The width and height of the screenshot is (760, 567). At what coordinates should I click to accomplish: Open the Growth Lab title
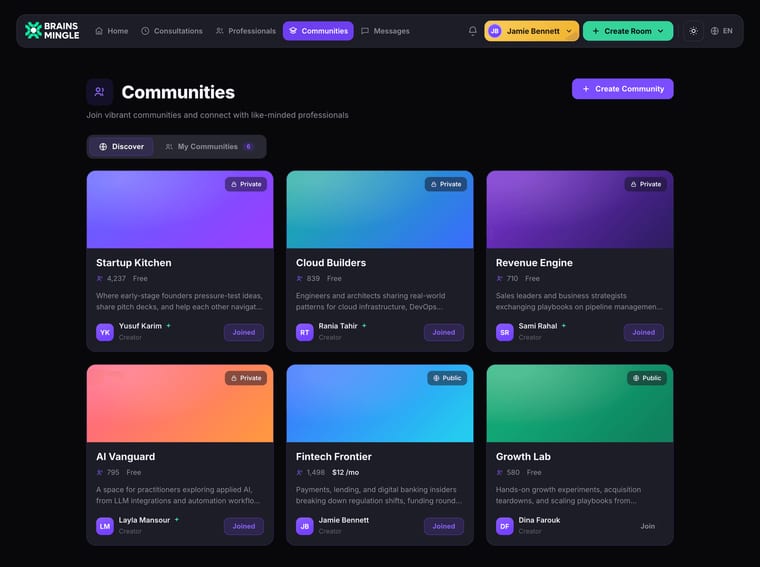tap(523, 457)
